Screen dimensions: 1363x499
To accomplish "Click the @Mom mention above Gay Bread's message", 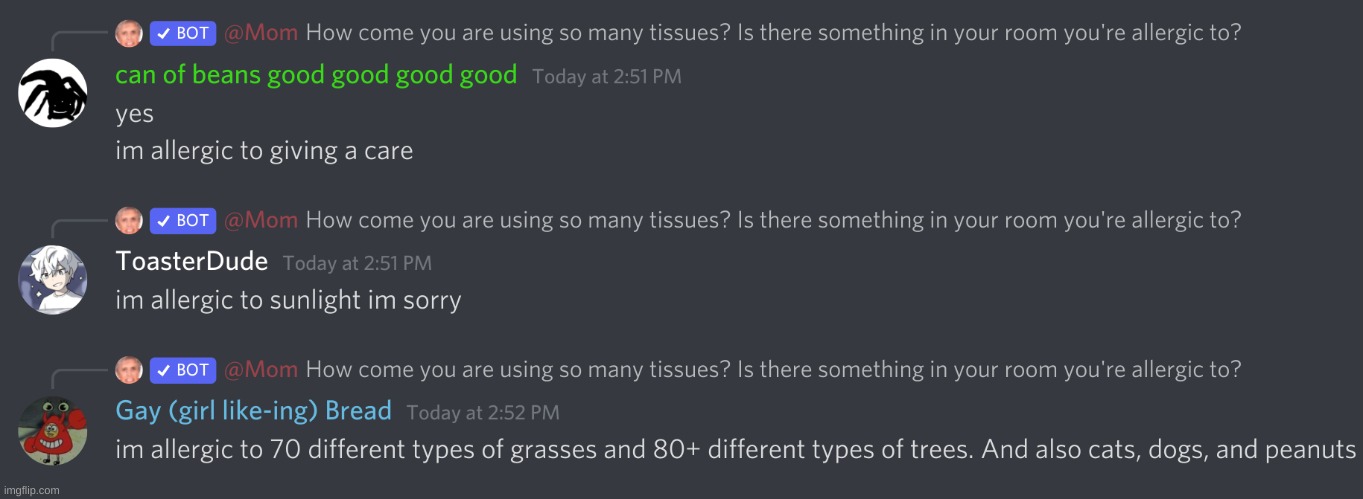I will 260,370.
